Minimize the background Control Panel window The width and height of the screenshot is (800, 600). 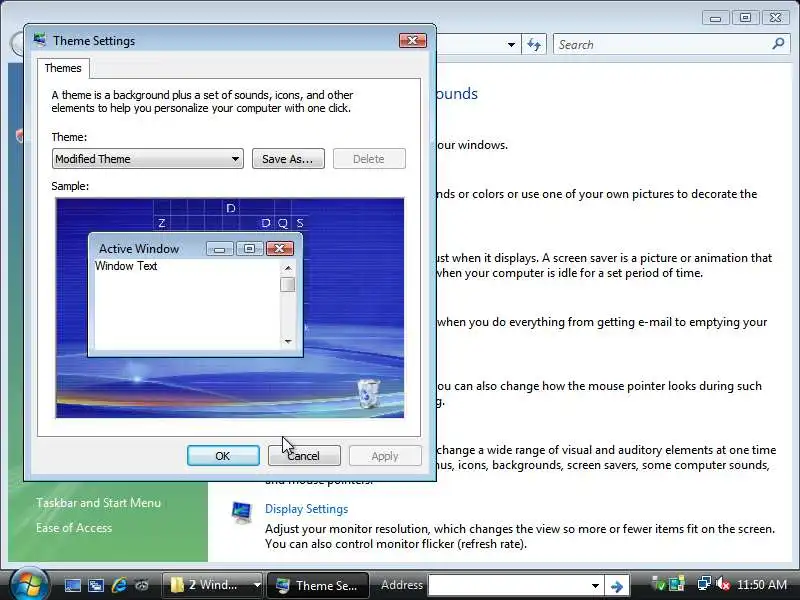click(715, 18)
